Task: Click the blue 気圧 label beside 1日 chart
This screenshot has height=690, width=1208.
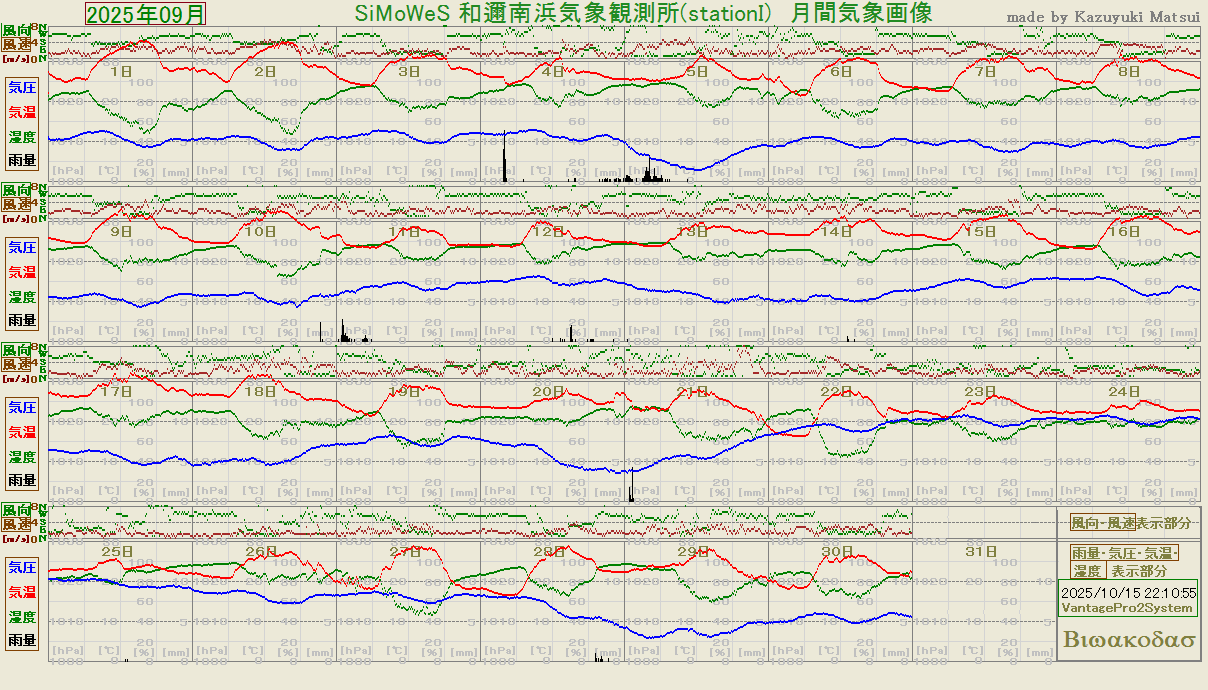Action: click(22, 87)
